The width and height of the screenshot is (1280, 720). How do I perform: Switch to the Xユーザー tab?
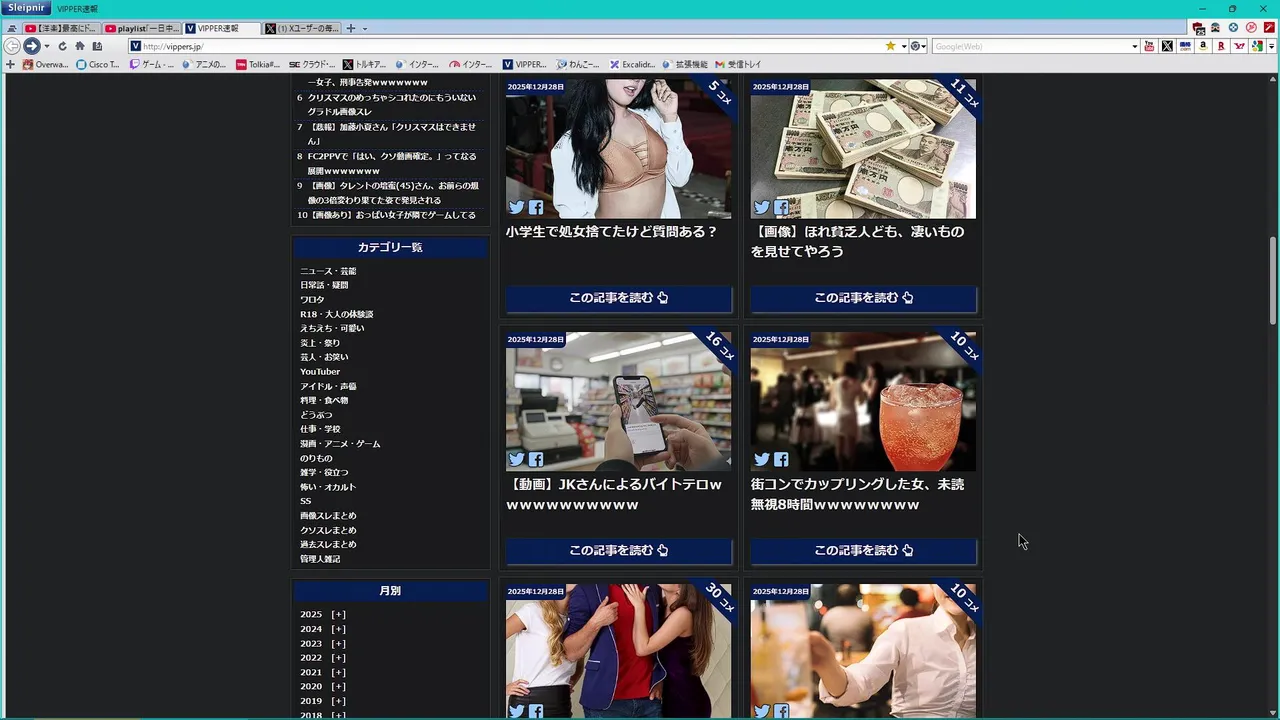coord(301,28)
